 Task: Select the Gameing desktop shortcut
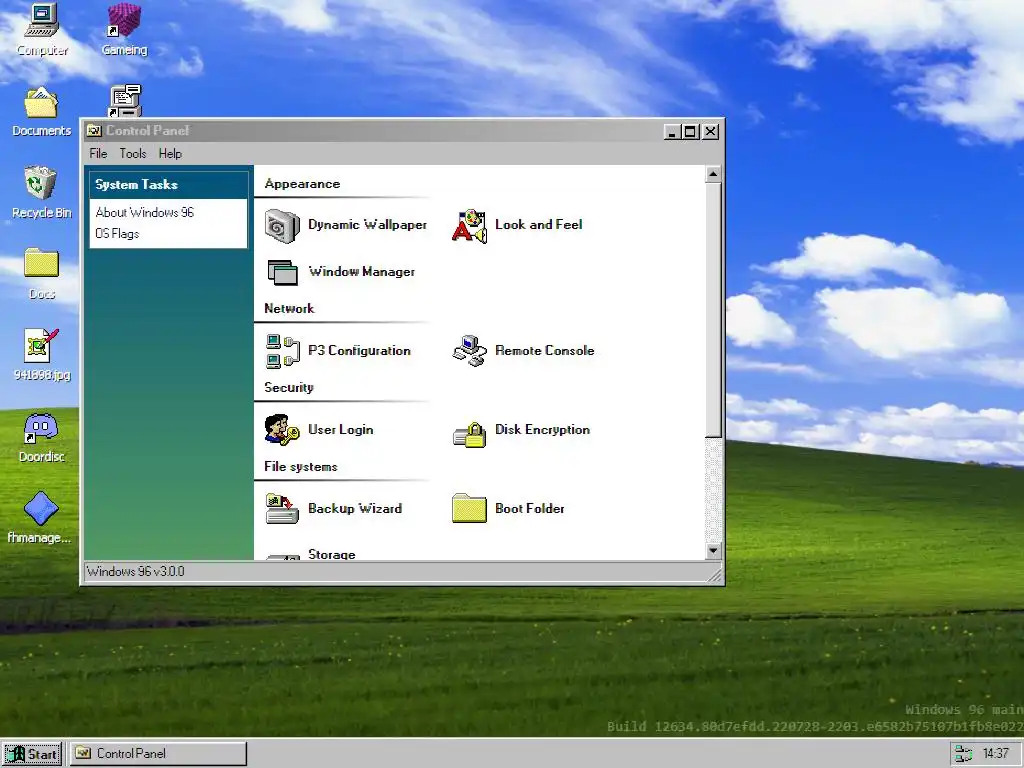[x=124, y=21]
